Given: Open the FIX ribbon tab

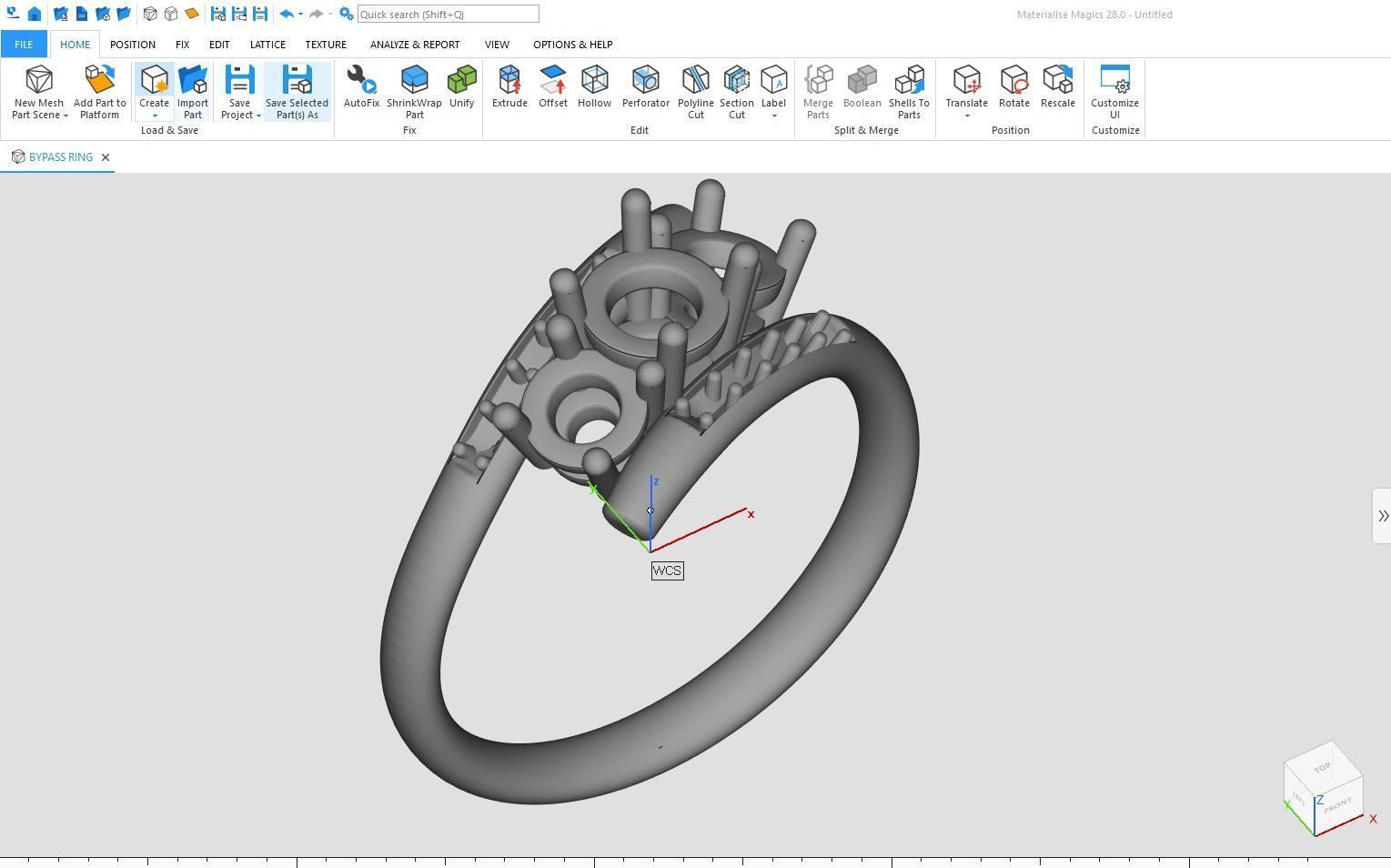Looking at the screenshot, I should pos(182,44).
